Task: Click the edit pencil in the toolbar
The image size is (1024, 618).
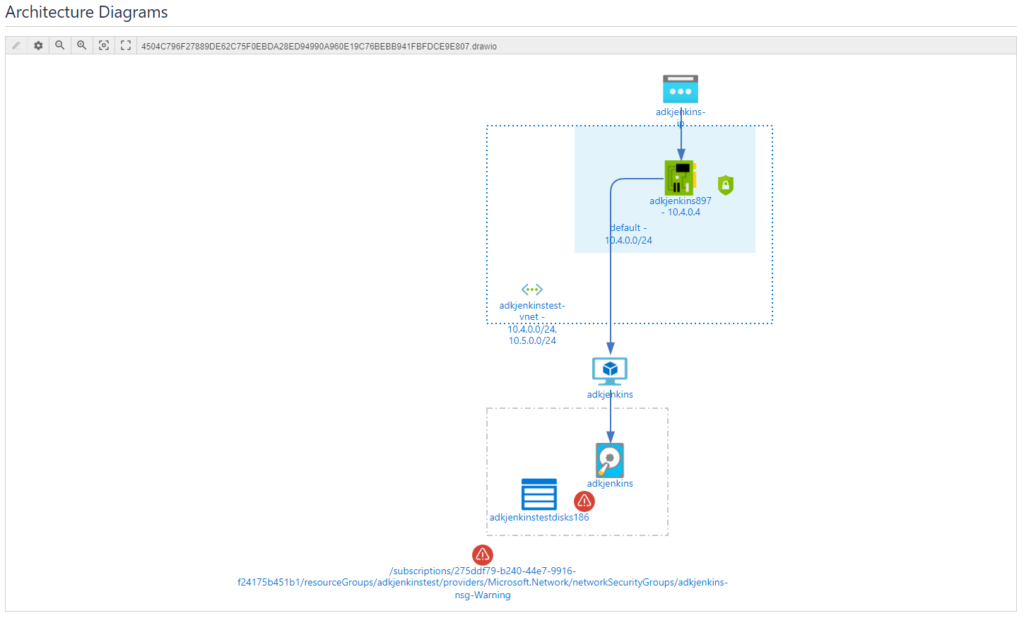Action: [15, 45]
